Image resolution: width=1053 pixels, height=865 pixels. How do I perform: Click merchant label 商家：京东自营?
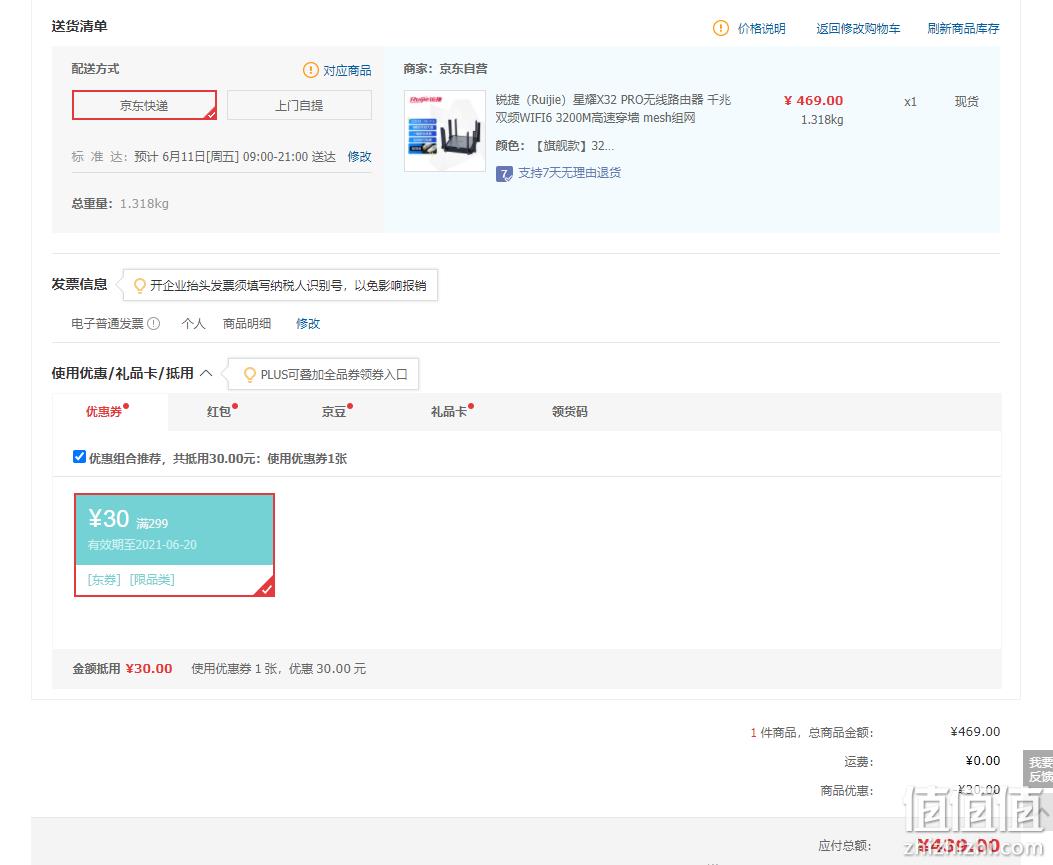[x=446, y=69]
